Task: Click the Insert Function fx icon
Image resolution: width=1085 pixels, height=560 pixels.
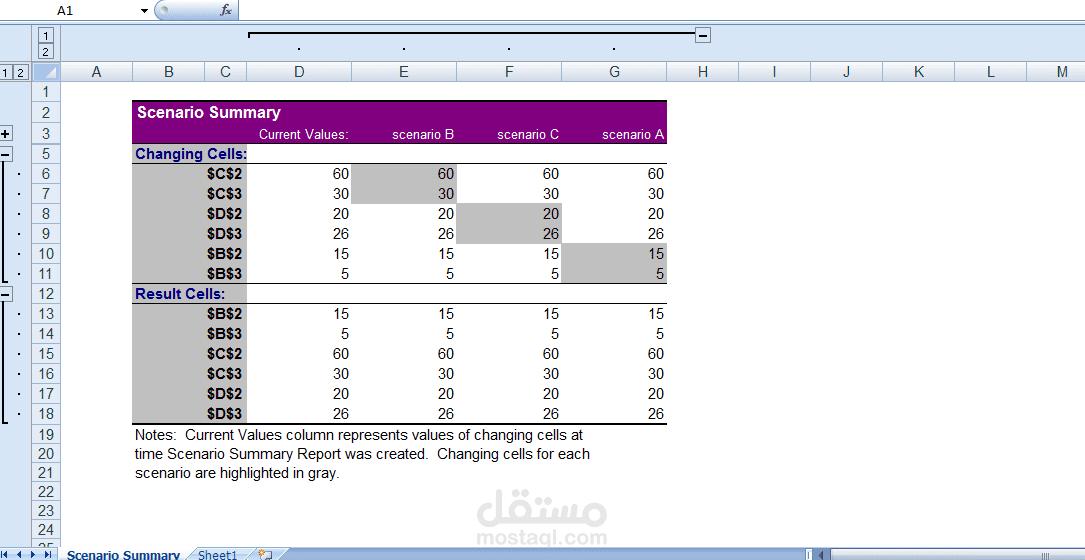Action: [226, 10]
